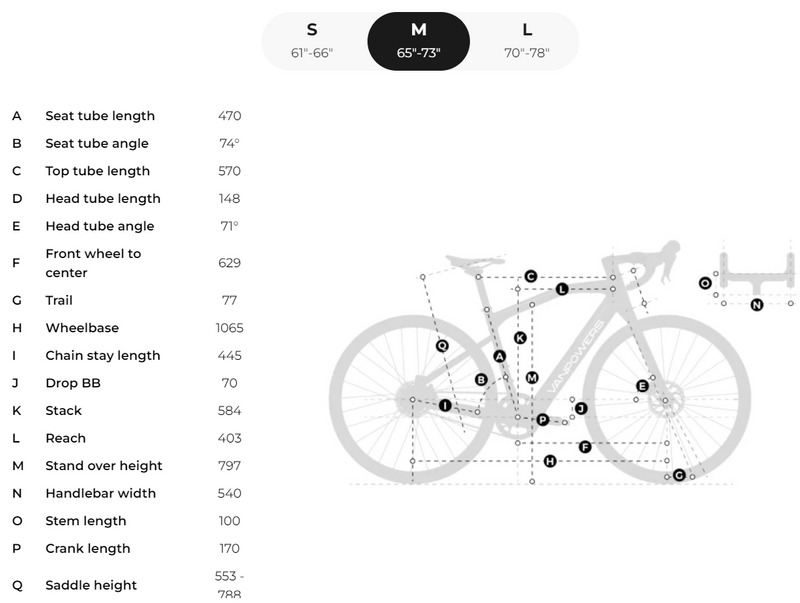The image size is (800, 603).
Task: Click the L reach marker on diagram
Action: (x=562, y=289)
